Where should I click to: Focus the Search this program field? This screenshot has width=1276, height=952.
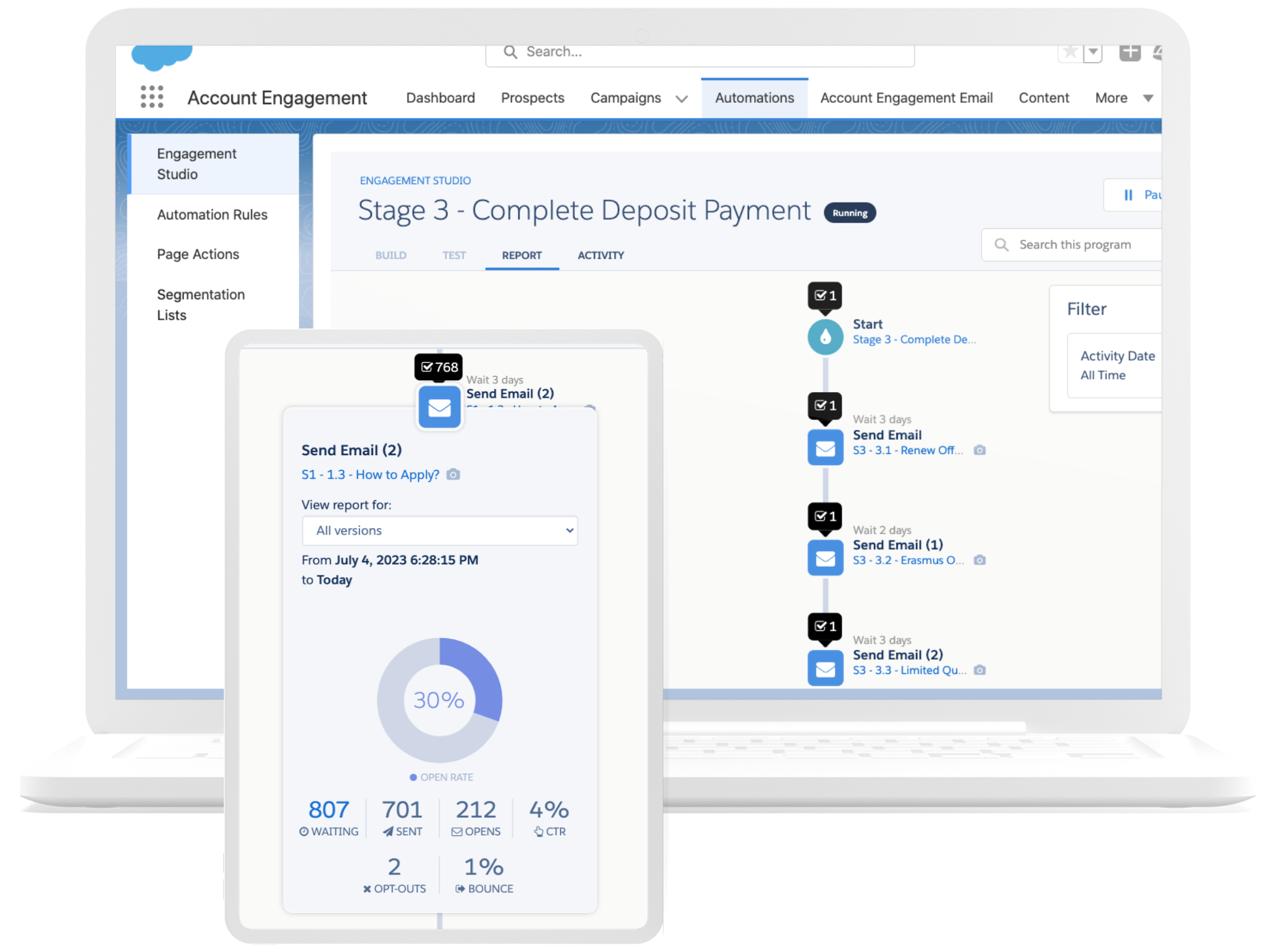point(1072,245)
